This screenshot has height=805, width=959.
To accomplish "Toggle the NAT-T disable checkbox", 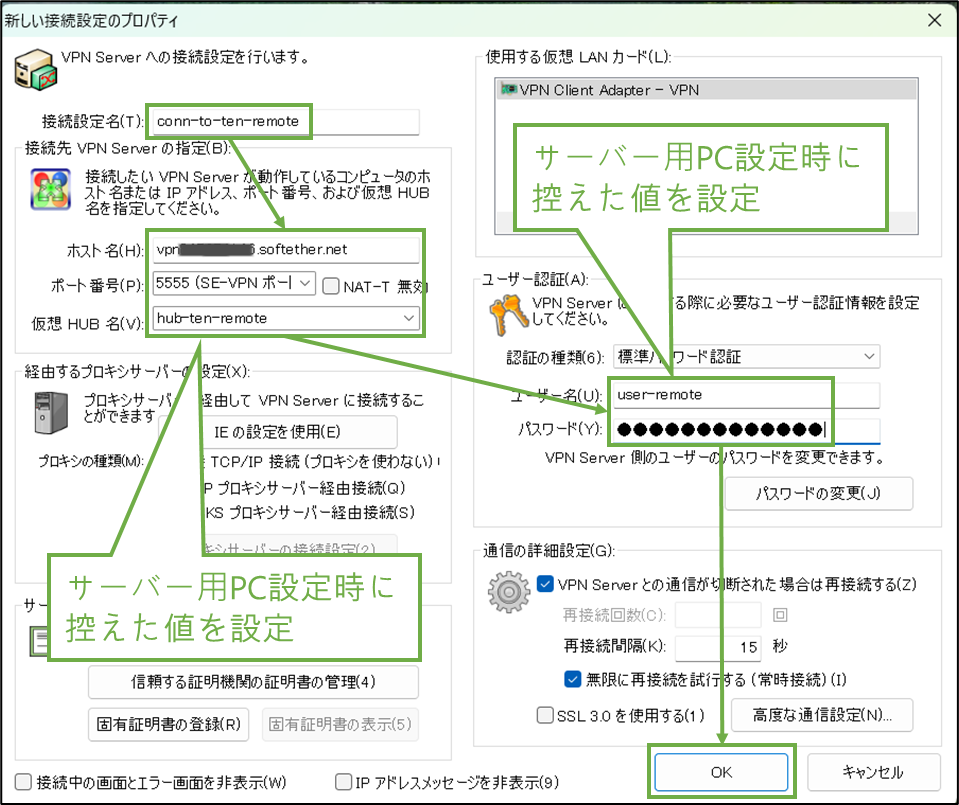I will (331, 286).
